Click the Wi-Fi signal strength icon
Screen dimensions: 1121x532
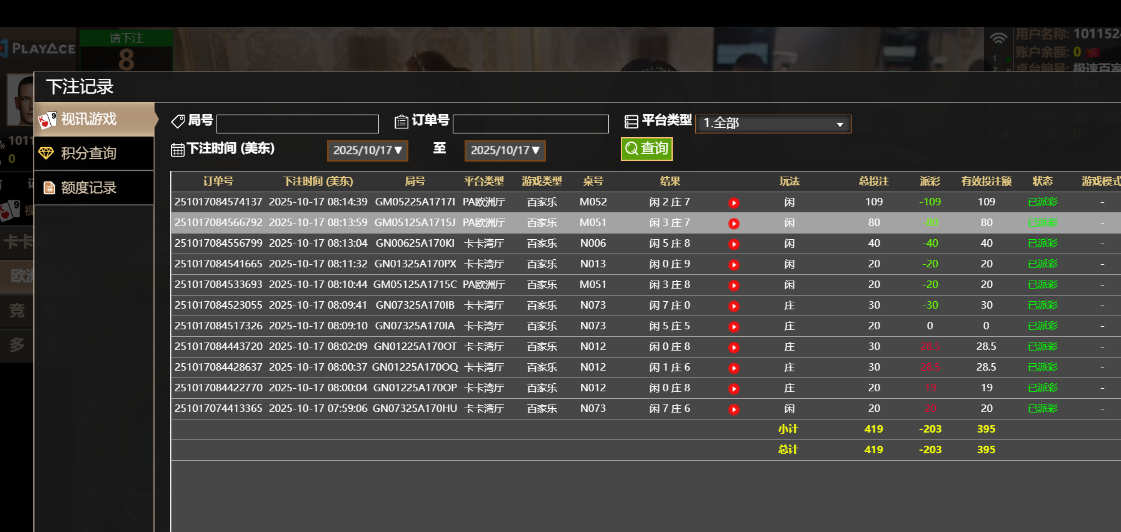coord(998,38)
